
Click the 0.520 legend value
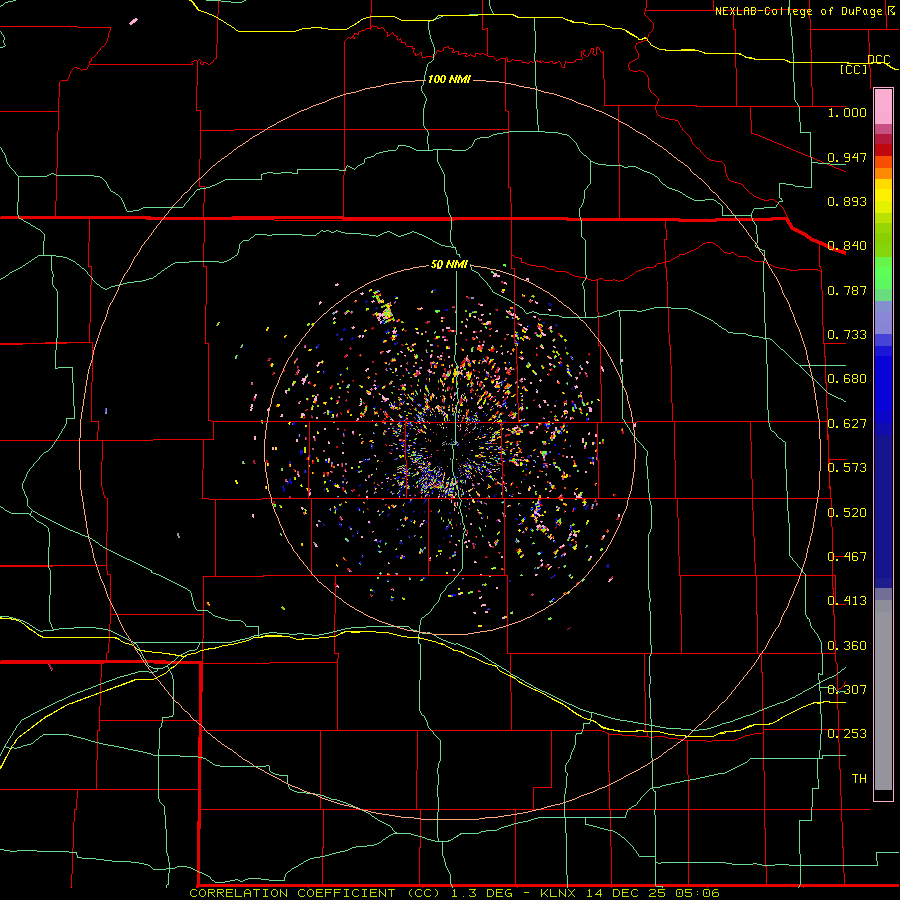[847, 513]
